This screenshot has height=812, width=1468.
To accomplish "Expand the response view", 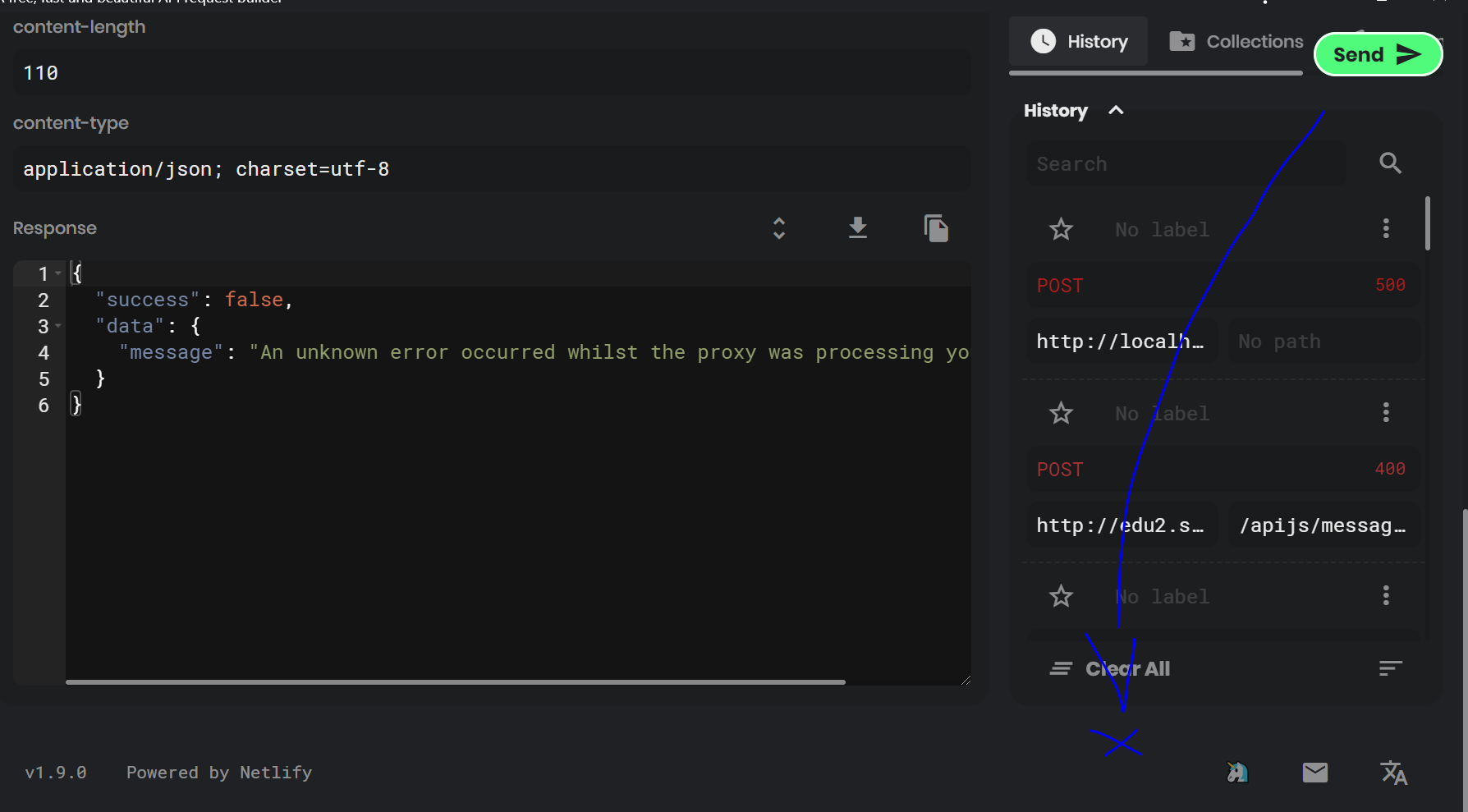I will click(x=779, y=228).
